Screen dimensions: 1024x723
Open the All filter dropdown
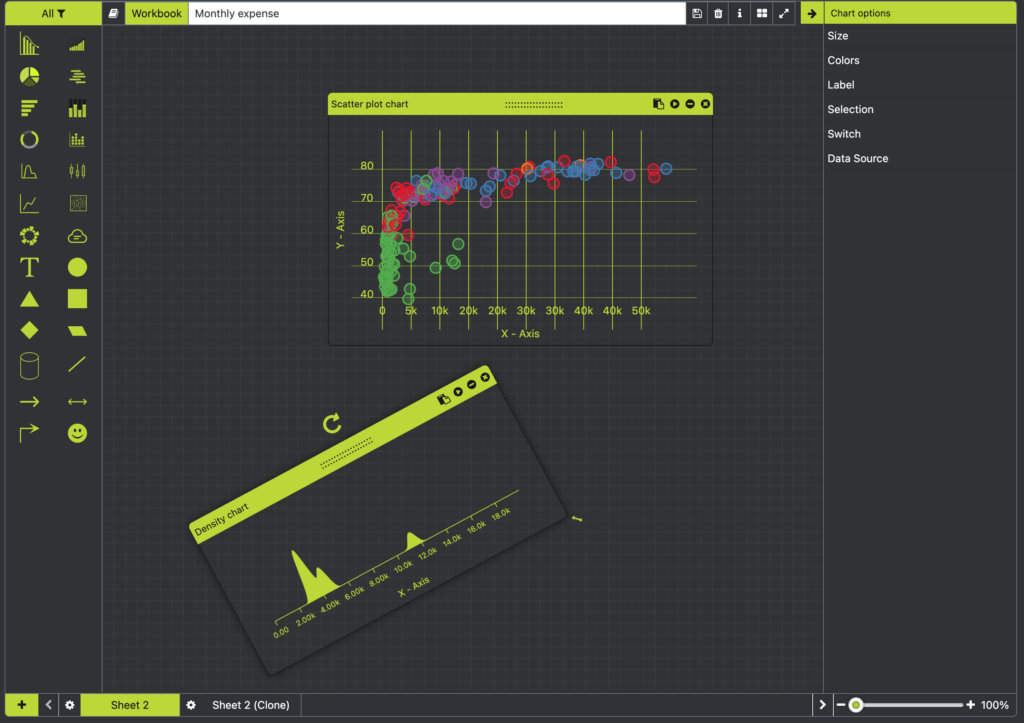click(53, 13)
